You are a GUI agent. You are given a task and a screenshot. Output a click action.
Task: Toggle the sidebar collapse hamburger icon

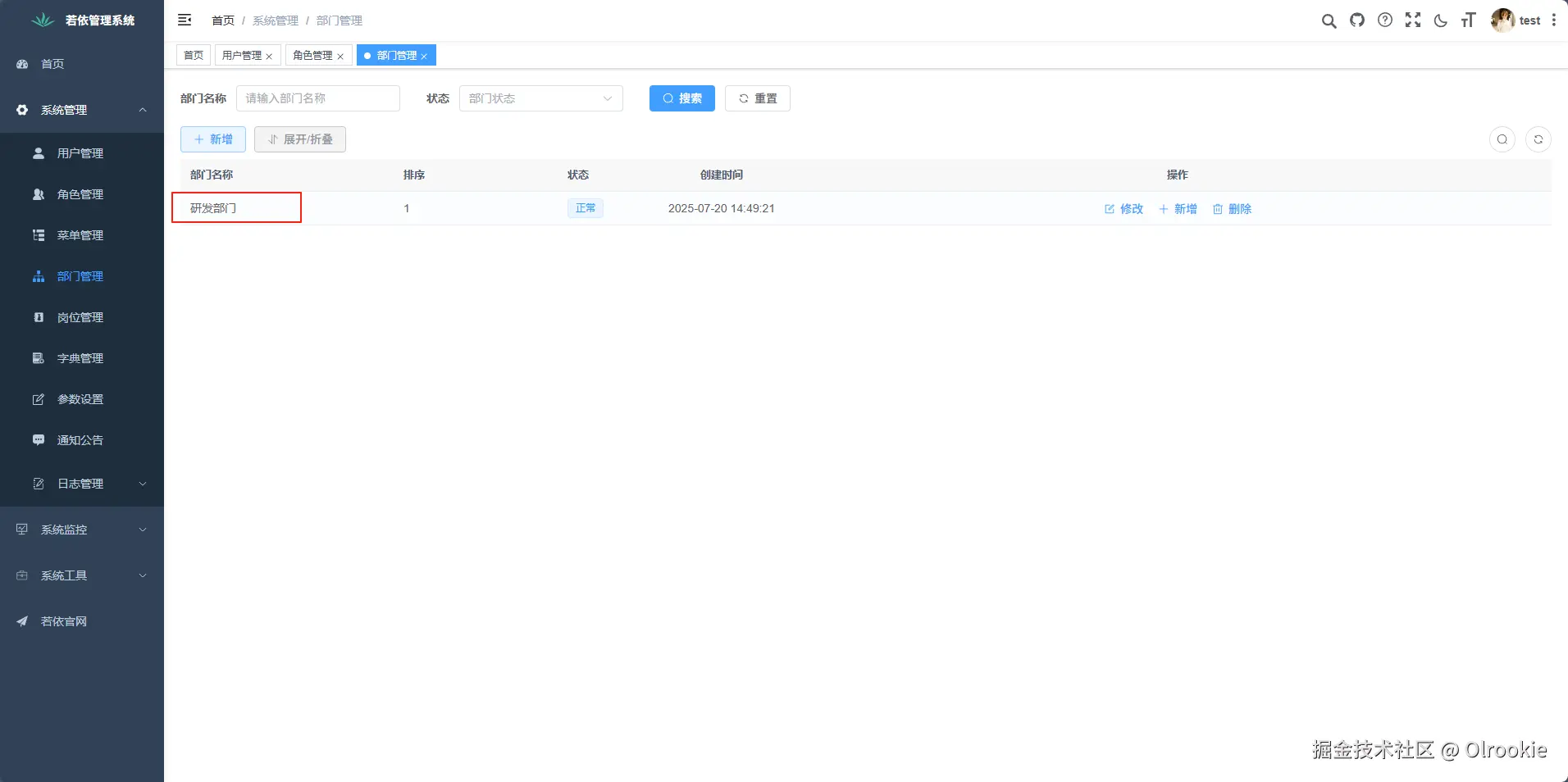[x=185, y=20]
